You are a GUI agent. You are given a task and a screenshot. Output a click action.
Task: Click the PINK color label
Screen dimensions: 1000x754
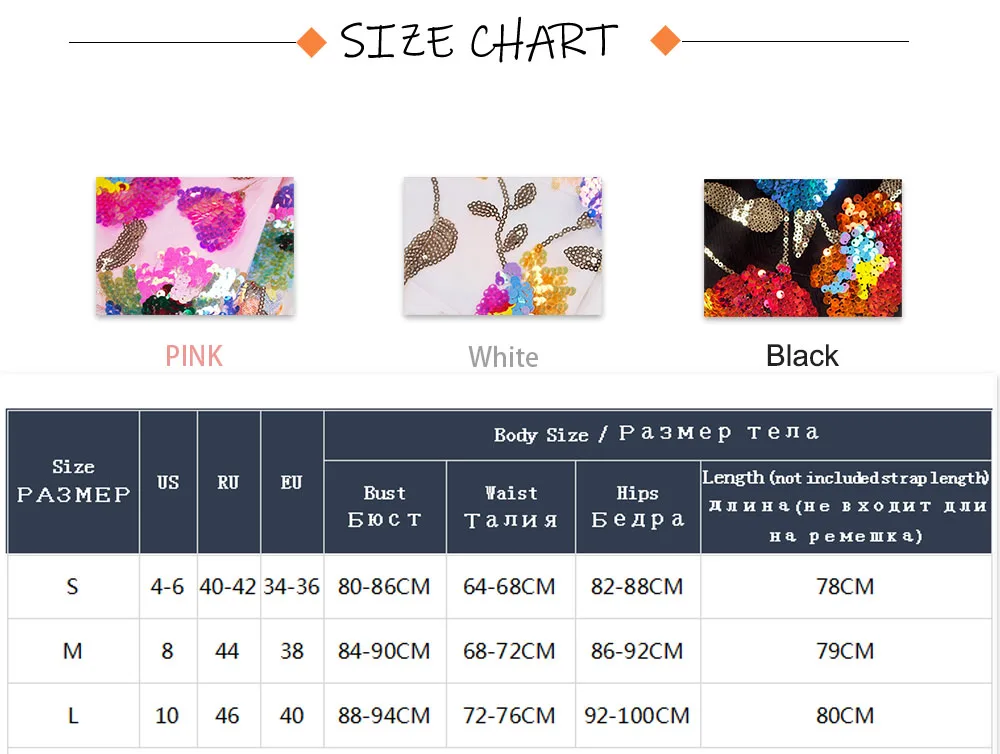[x=194, y=356]
